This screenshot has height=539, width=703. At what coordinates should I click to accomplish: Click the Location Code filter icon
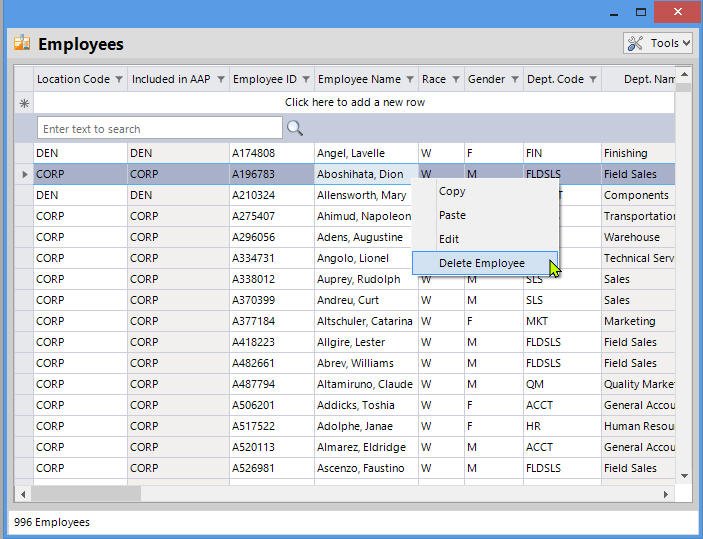pos(119,79)
